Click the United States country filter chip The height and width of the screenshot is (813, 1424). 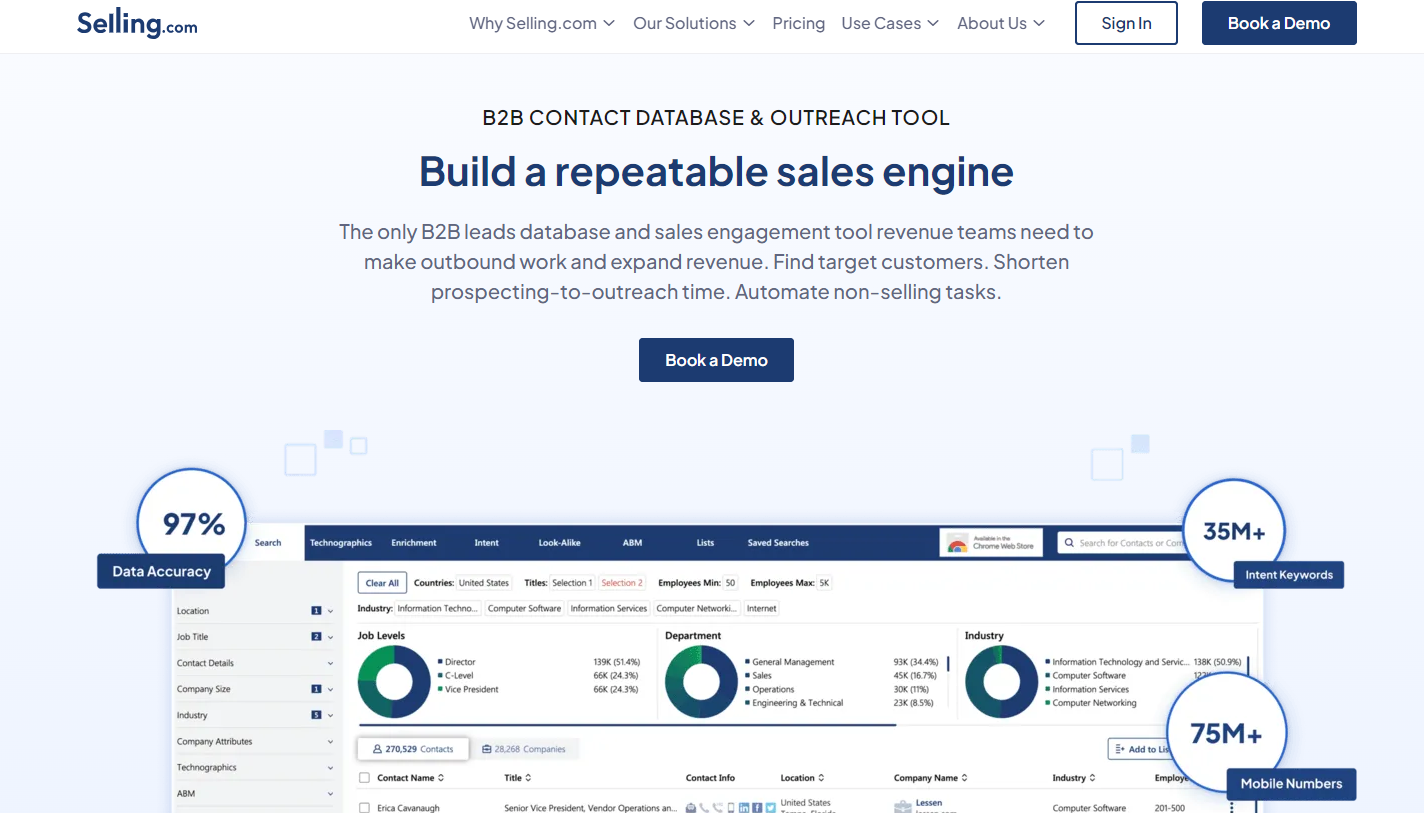coord(484,583)
